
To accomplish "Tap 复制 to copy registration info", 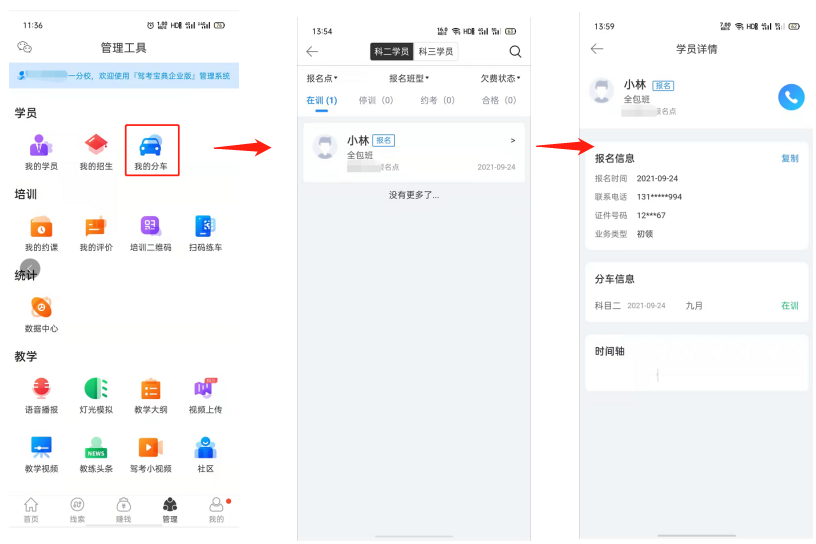I will pyautogui.click(x=789, y=158).
